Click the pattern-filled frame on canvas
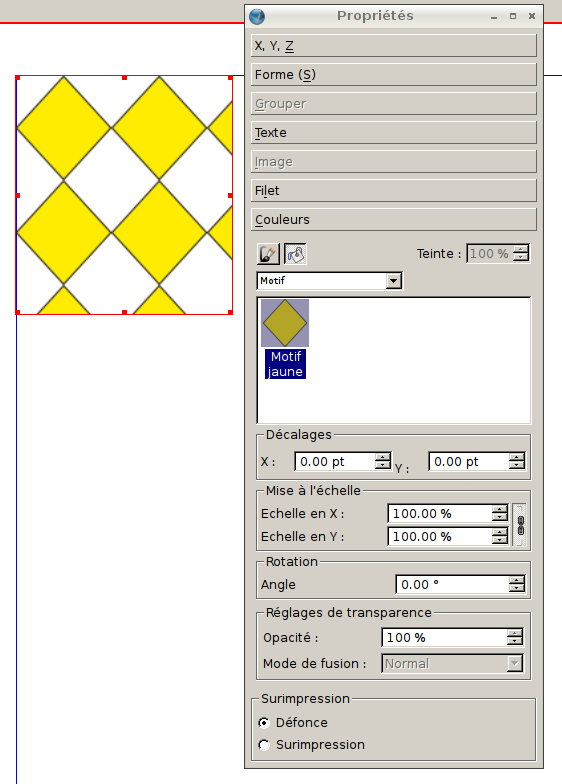Image resolution: width=562 pixels, height=784 pixels. tap(124, 195)
